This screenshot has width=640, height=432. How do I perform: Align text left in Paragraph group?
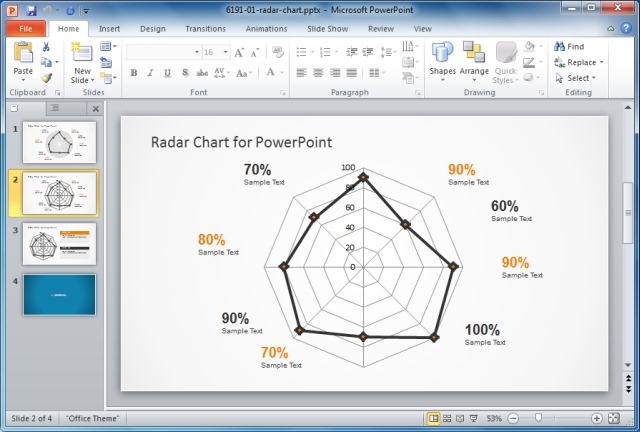pos(301,73)
